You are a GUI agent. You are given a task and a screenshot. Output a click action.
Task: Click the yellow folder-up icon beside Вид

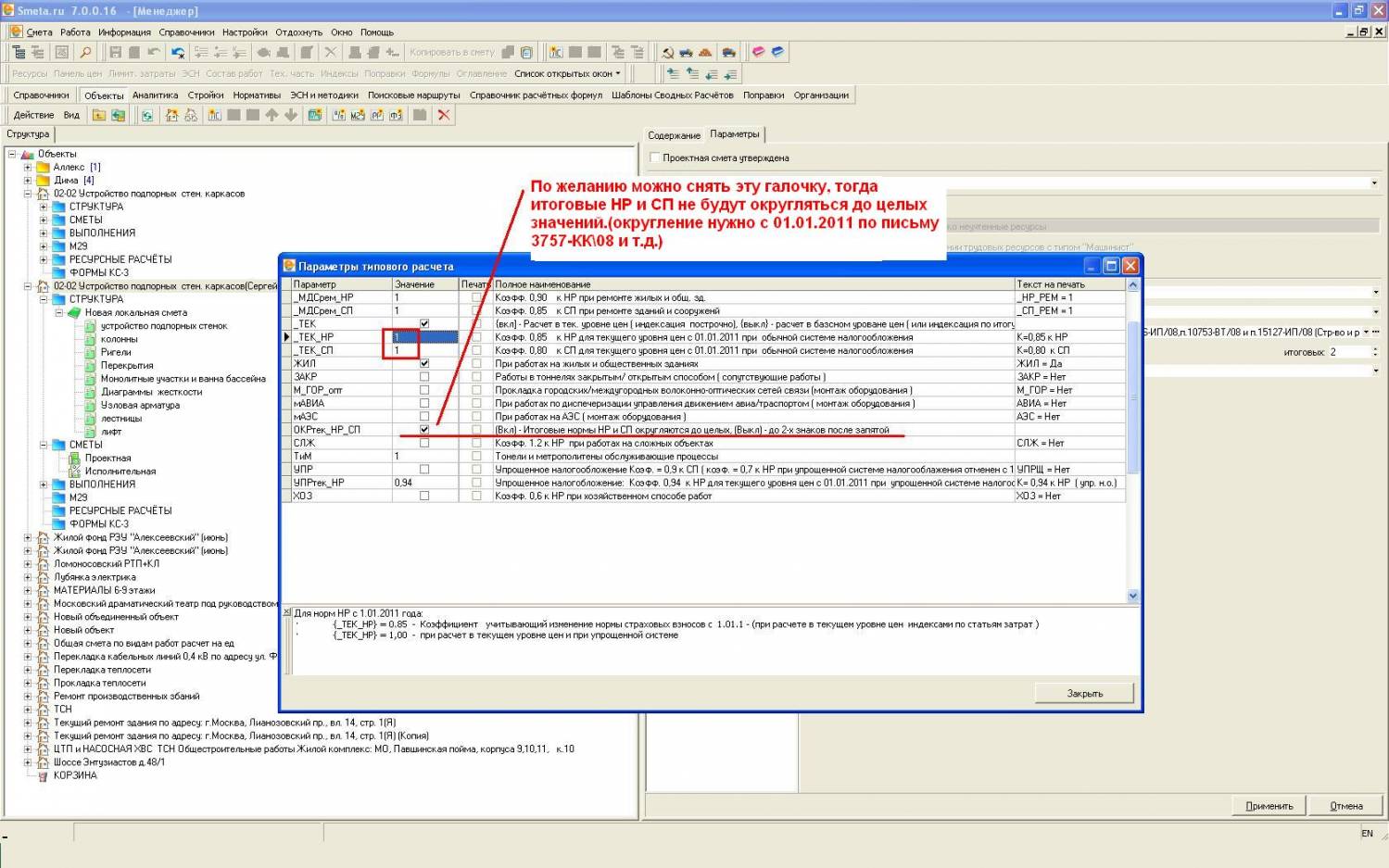99,115
